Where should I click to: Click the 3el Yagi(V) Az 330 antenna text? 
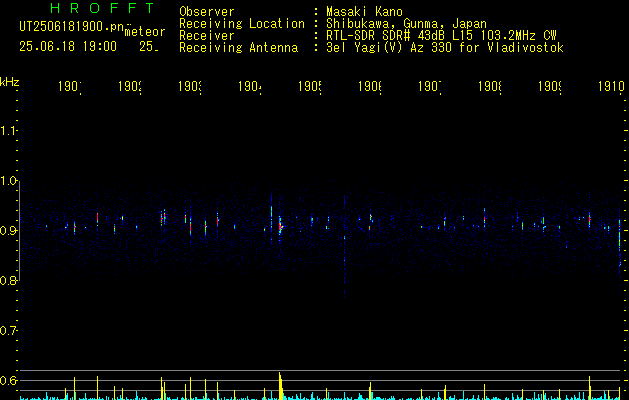(x=390, y=48)
